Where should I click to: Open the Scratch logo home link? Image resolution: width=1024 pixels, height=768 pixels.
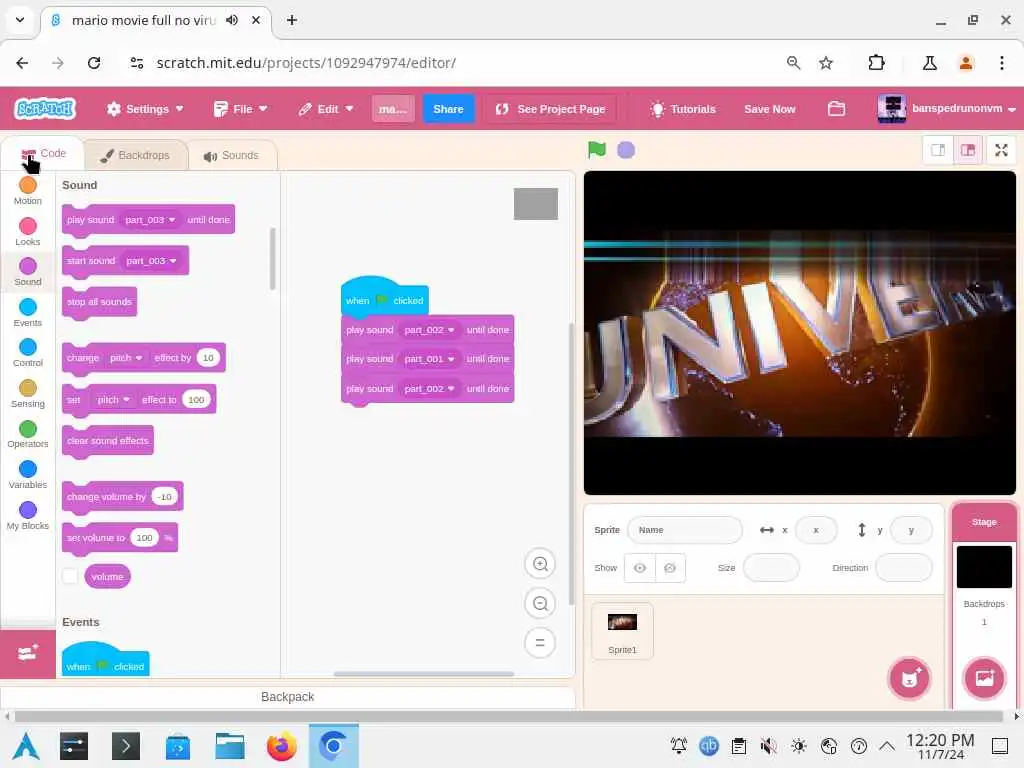tap(45, 108)
